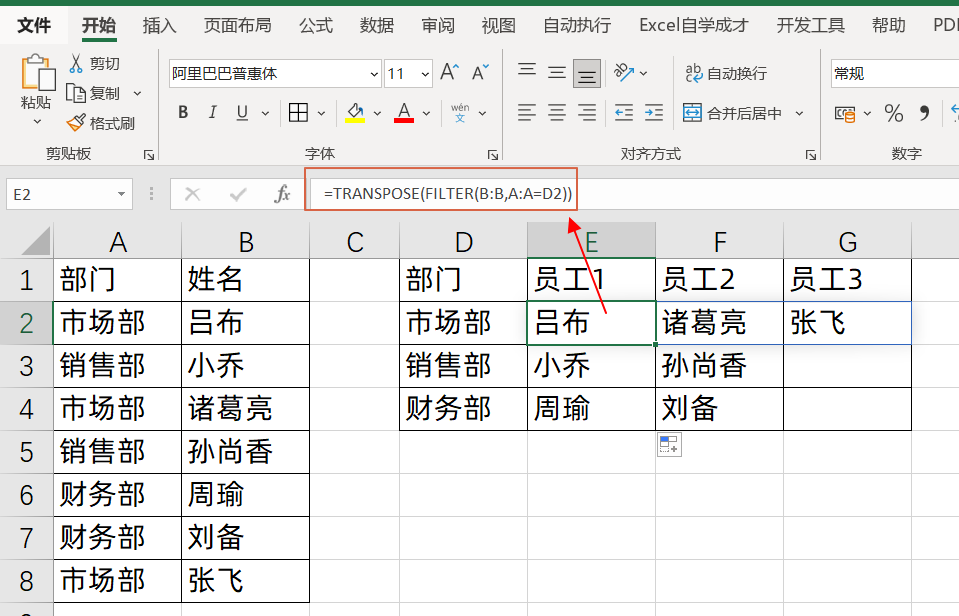Switch to the 插入 Insert tab

click(x=159, y=25)
